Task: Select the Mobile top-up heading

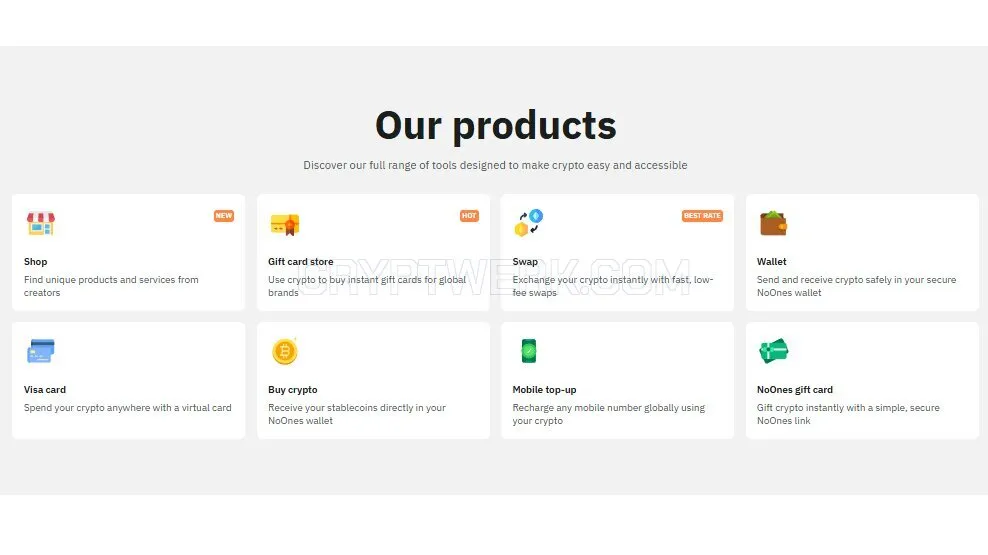Action: pyautogui.click(x=544, y=389)
